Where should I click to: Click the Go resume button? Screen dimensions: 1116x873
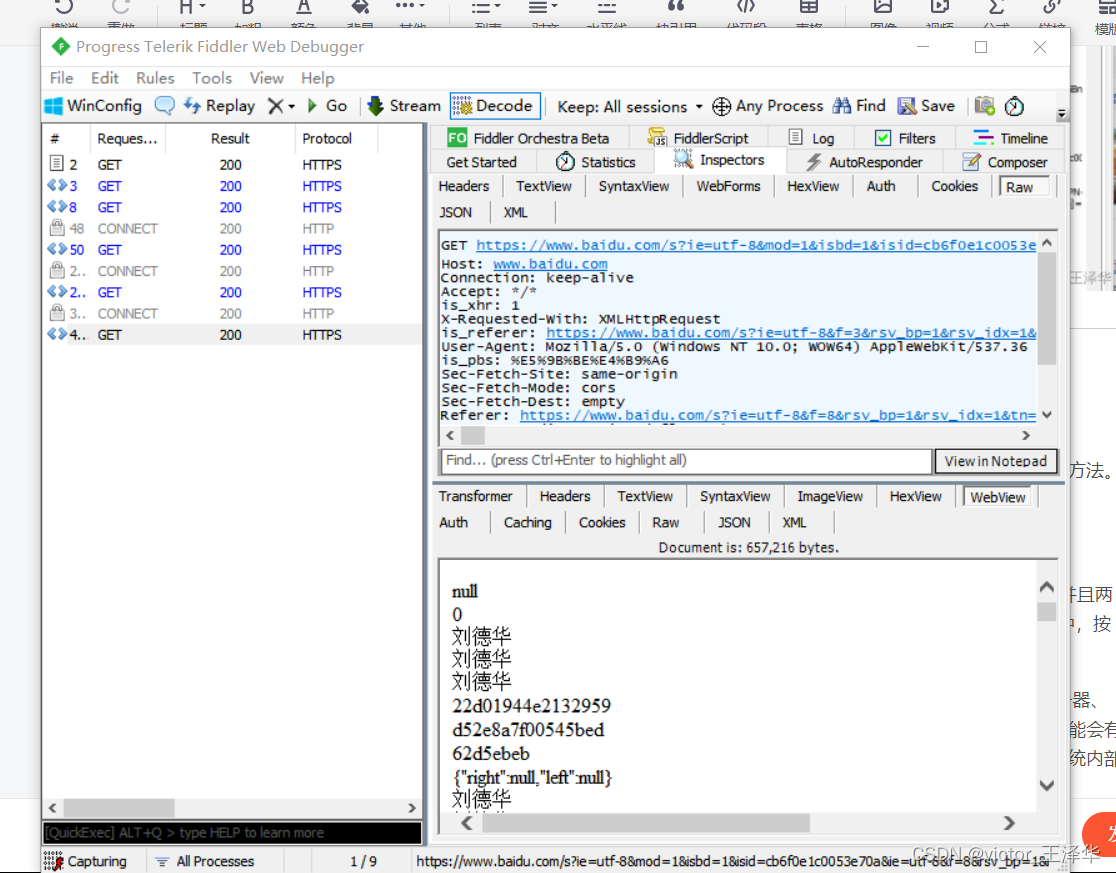[327, 106]
